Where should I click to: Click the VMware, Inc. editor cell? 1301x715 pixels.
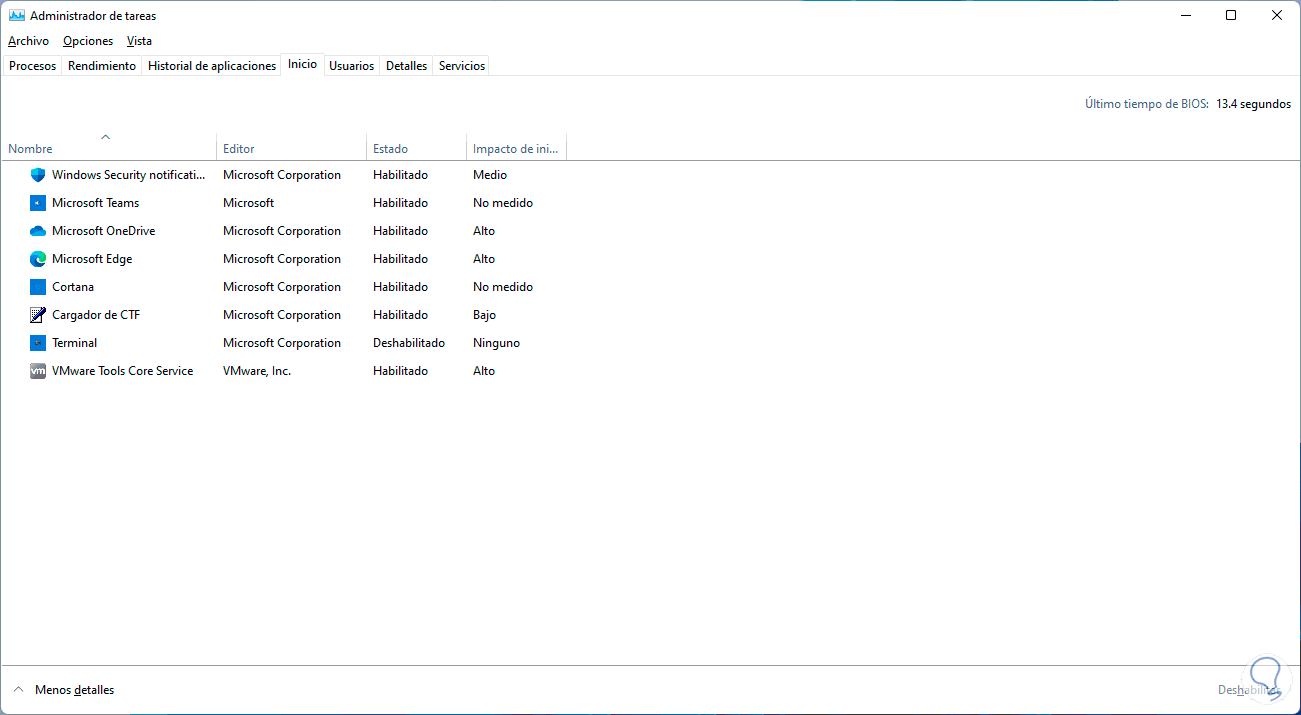257,371
